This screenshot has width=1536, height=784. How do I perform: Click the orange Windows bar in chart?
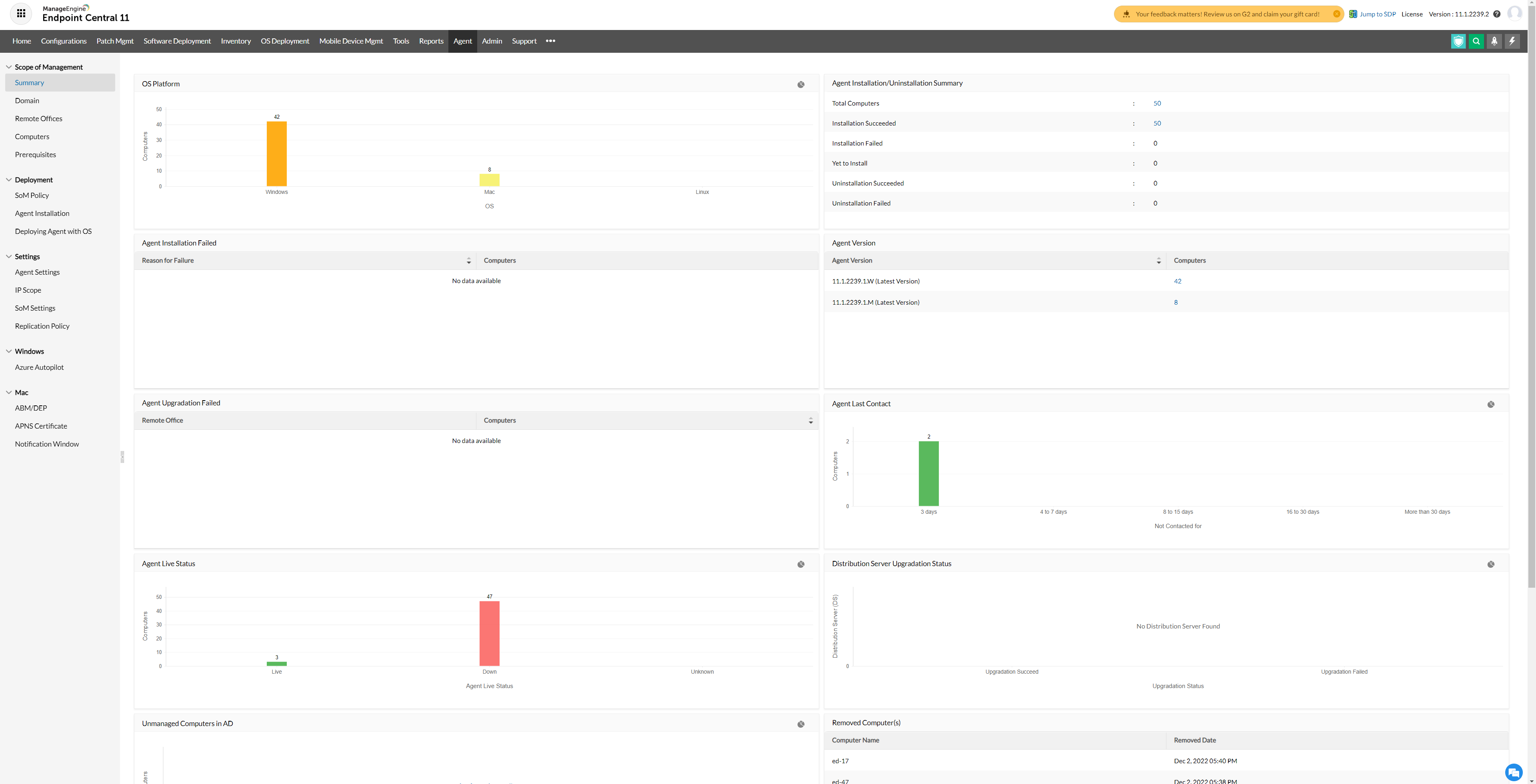coord(276,154)
